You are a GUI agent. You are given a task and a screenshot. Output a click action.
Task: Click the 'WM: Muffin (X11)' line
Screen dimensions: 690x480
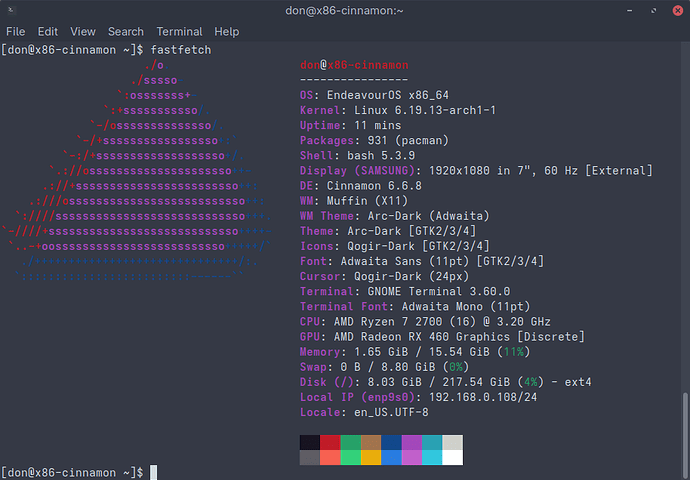coord(354,201)
